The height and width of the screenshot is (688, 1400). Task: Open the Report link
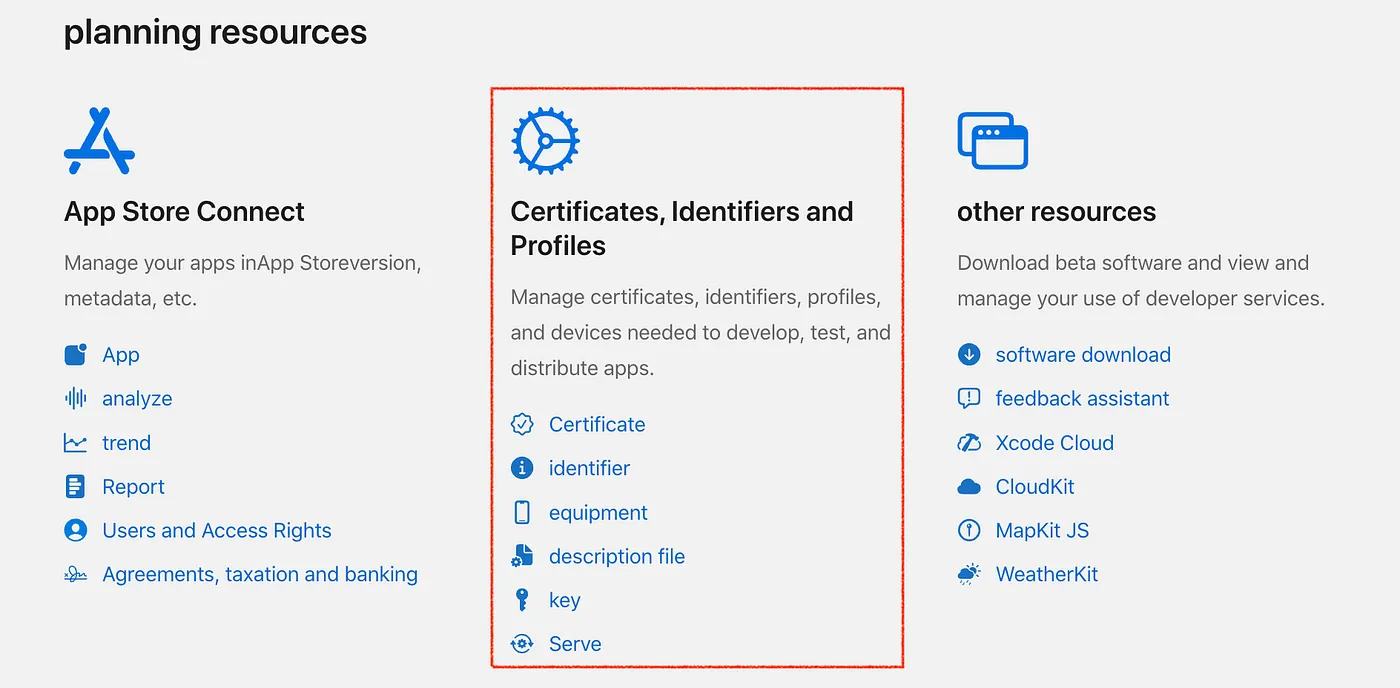coord(133,487)
